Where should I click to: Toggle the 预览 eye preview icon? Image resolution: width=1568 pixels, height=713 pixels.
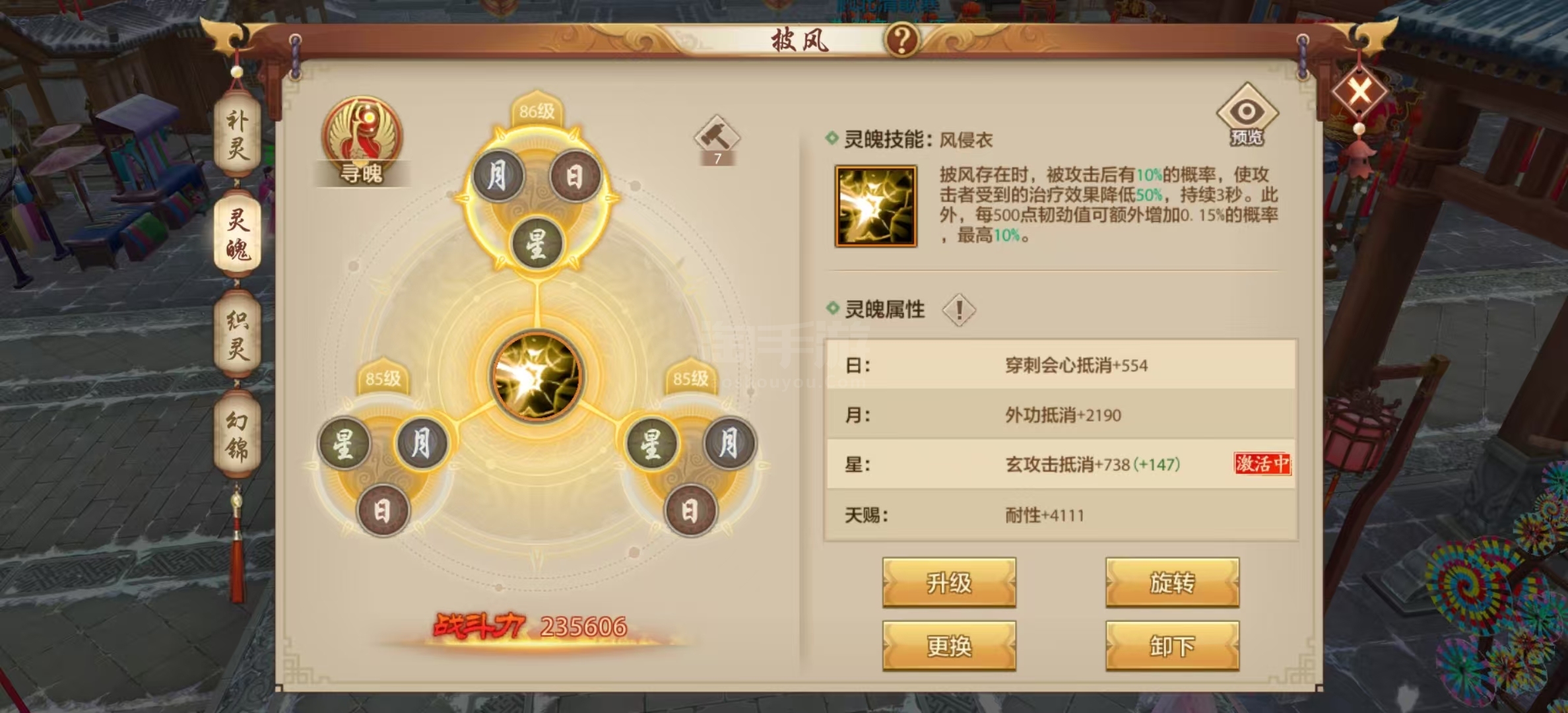point(1247,115)
